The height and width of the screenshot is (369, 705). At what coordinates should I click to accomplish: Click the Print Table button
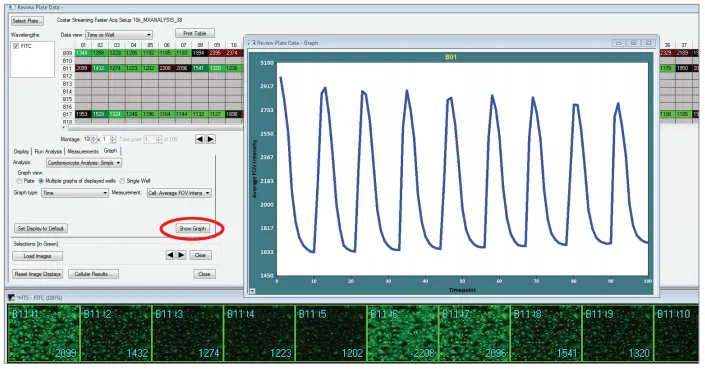tap(195, 33)
